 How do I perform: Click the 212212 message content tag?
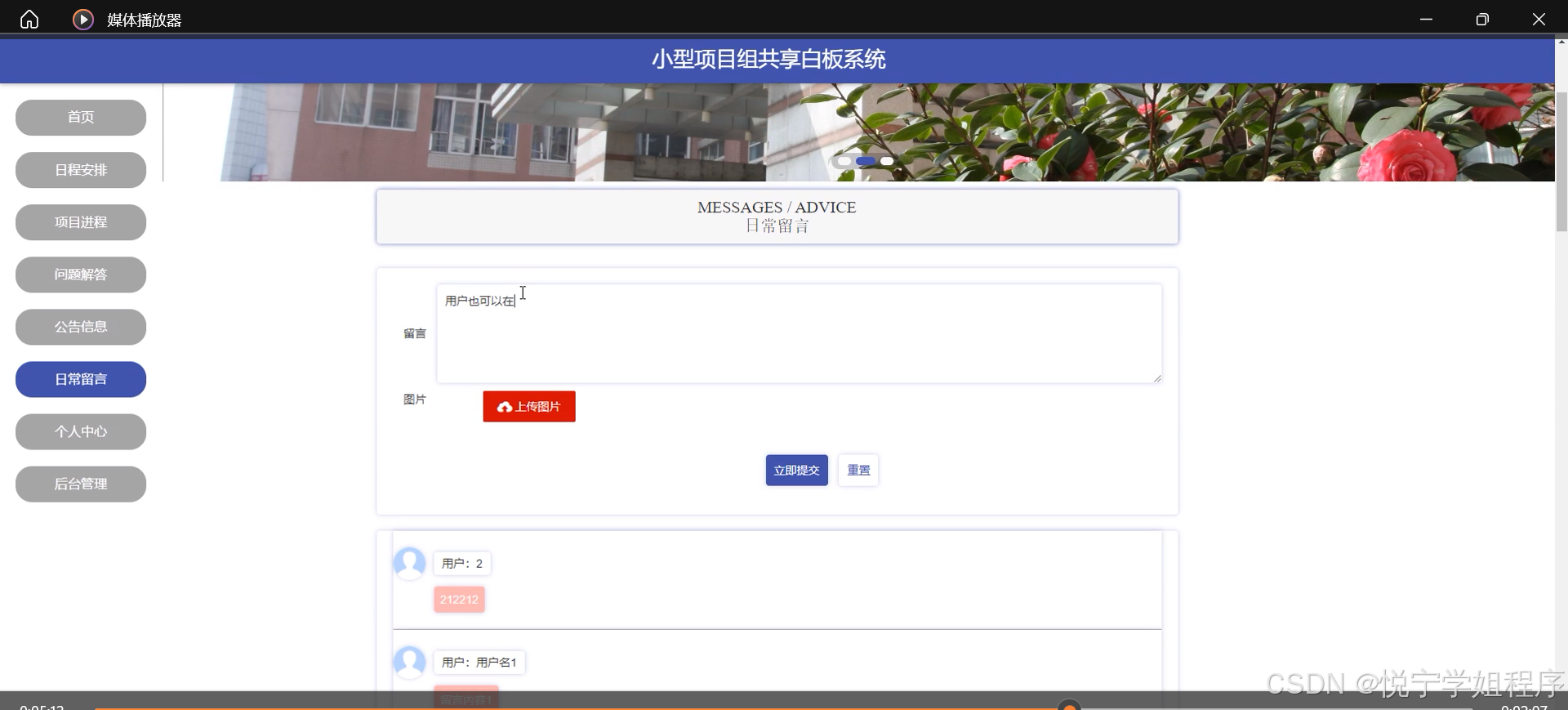tap(459, 599)
